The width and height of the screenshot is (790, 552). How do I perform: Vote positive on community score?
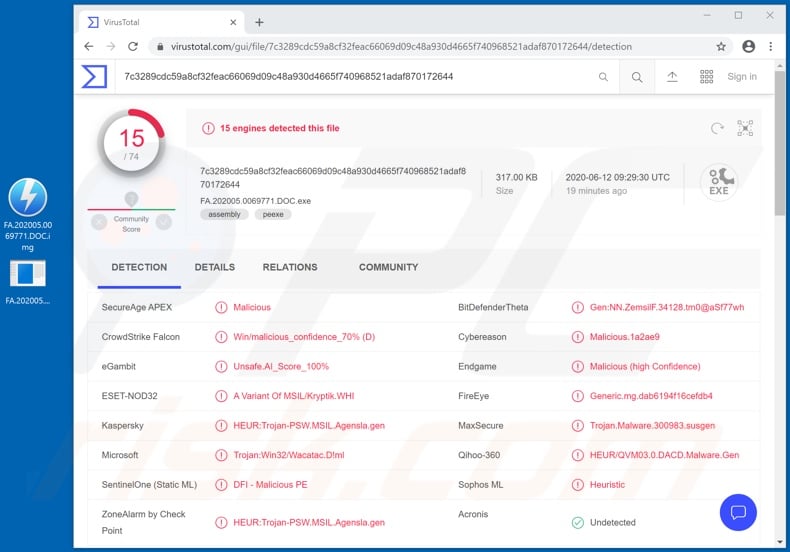164,222
